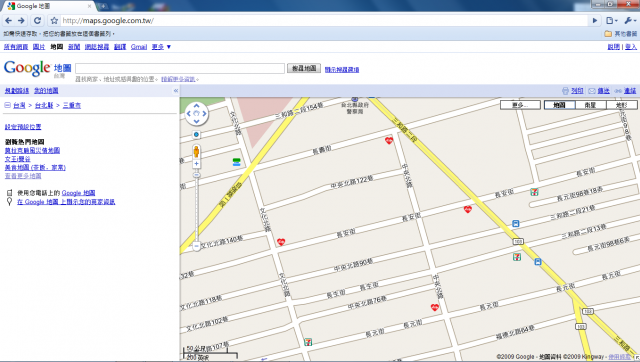The width and height of the screenshot is (640, 362).
Task: Click the 7-Eleven marker below route 103 shield
Action: pos(517,257)
